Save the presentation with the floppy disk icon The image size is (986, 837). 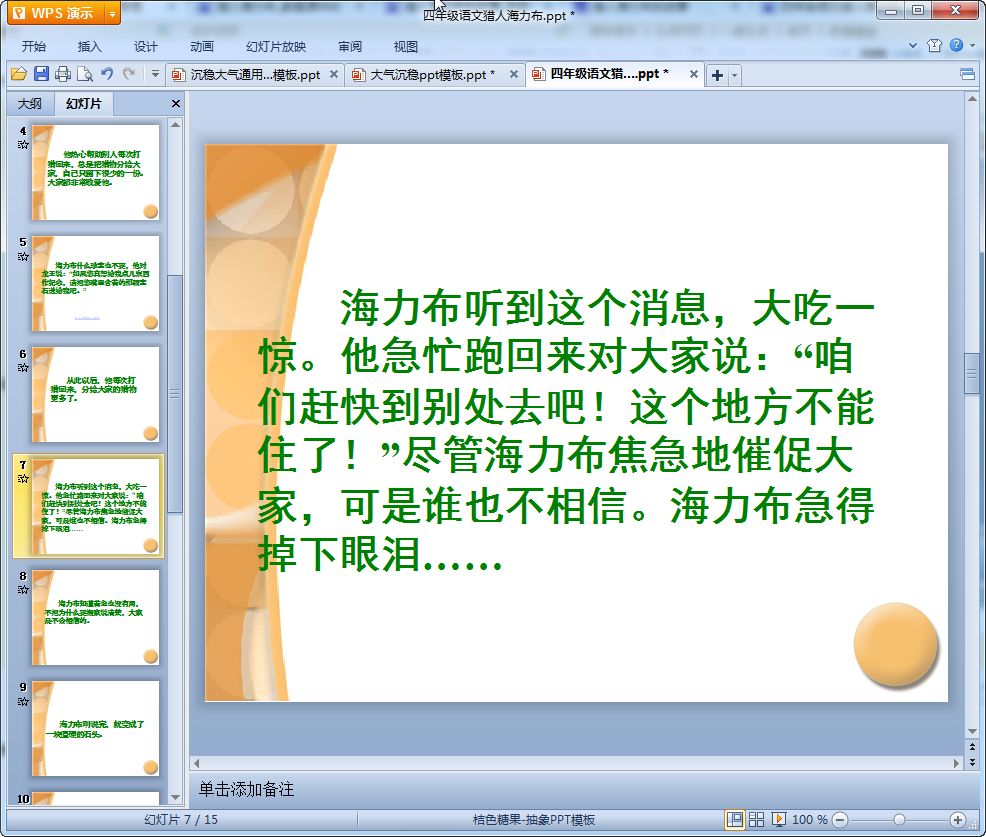click(41, 74)
